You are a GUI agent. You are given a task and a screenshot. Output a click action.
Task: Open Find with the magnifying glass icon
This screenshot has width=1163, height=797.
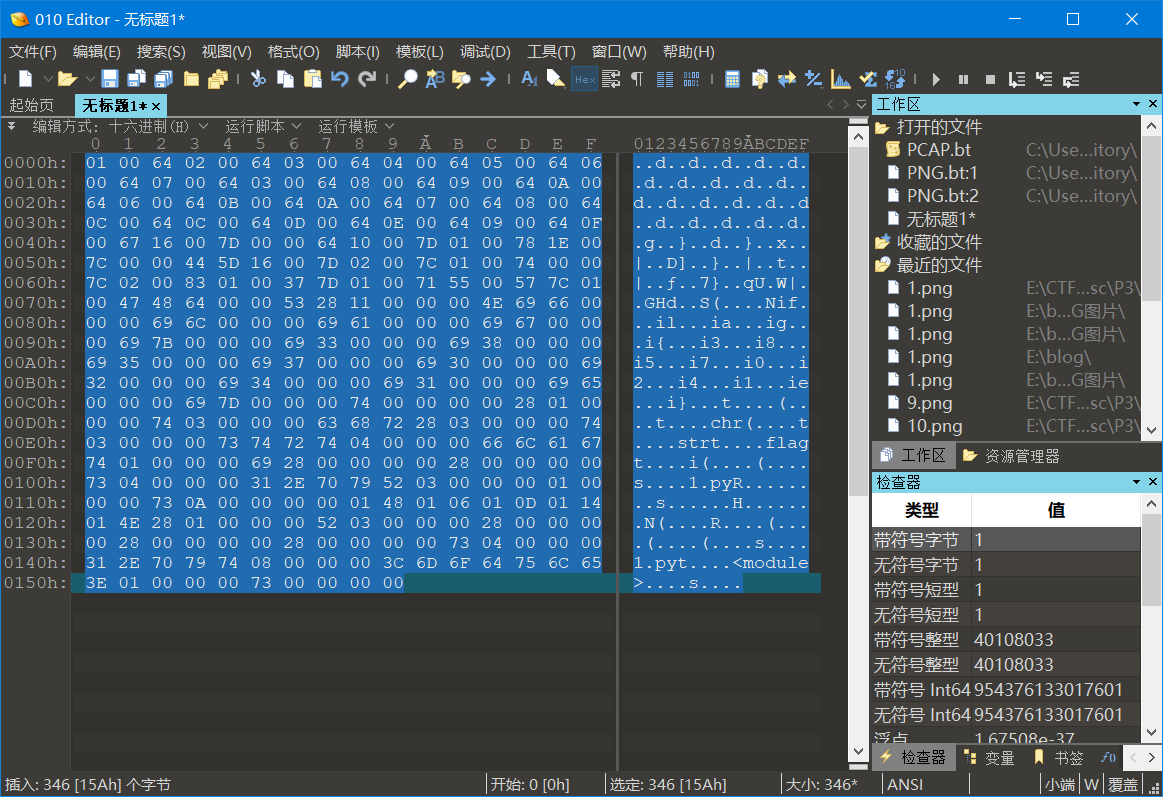[407, 79]
